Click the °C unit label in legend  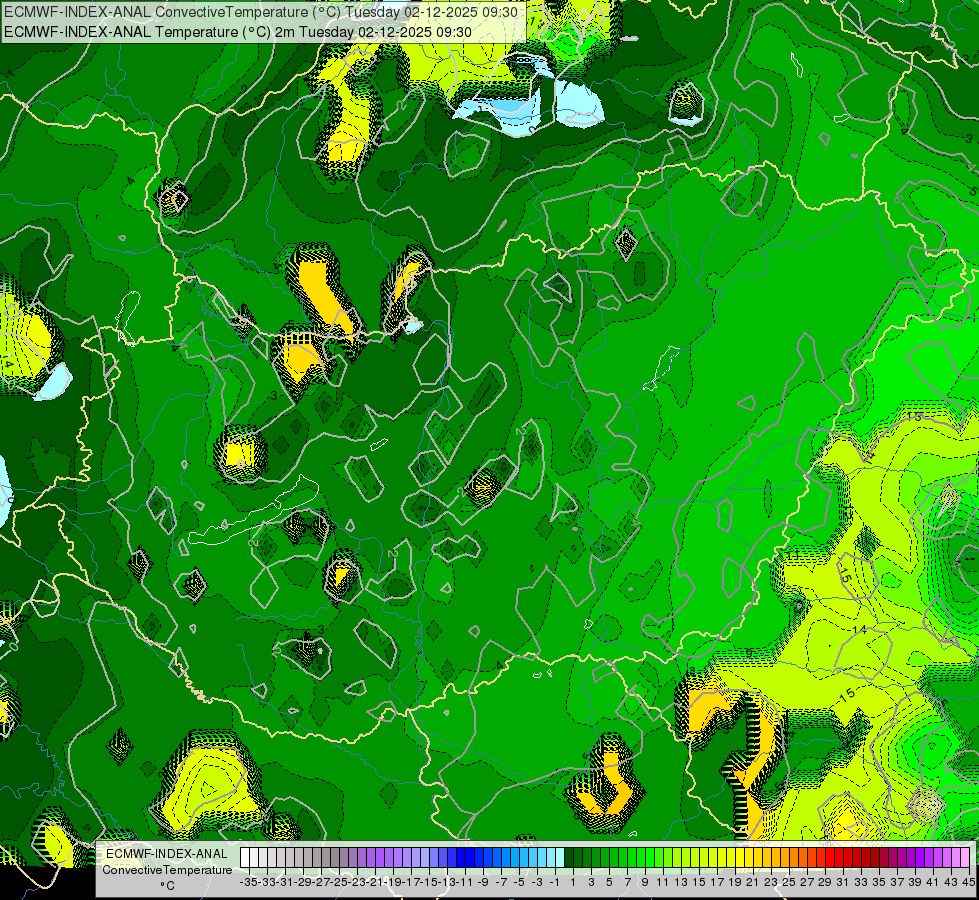coord(167,885)
